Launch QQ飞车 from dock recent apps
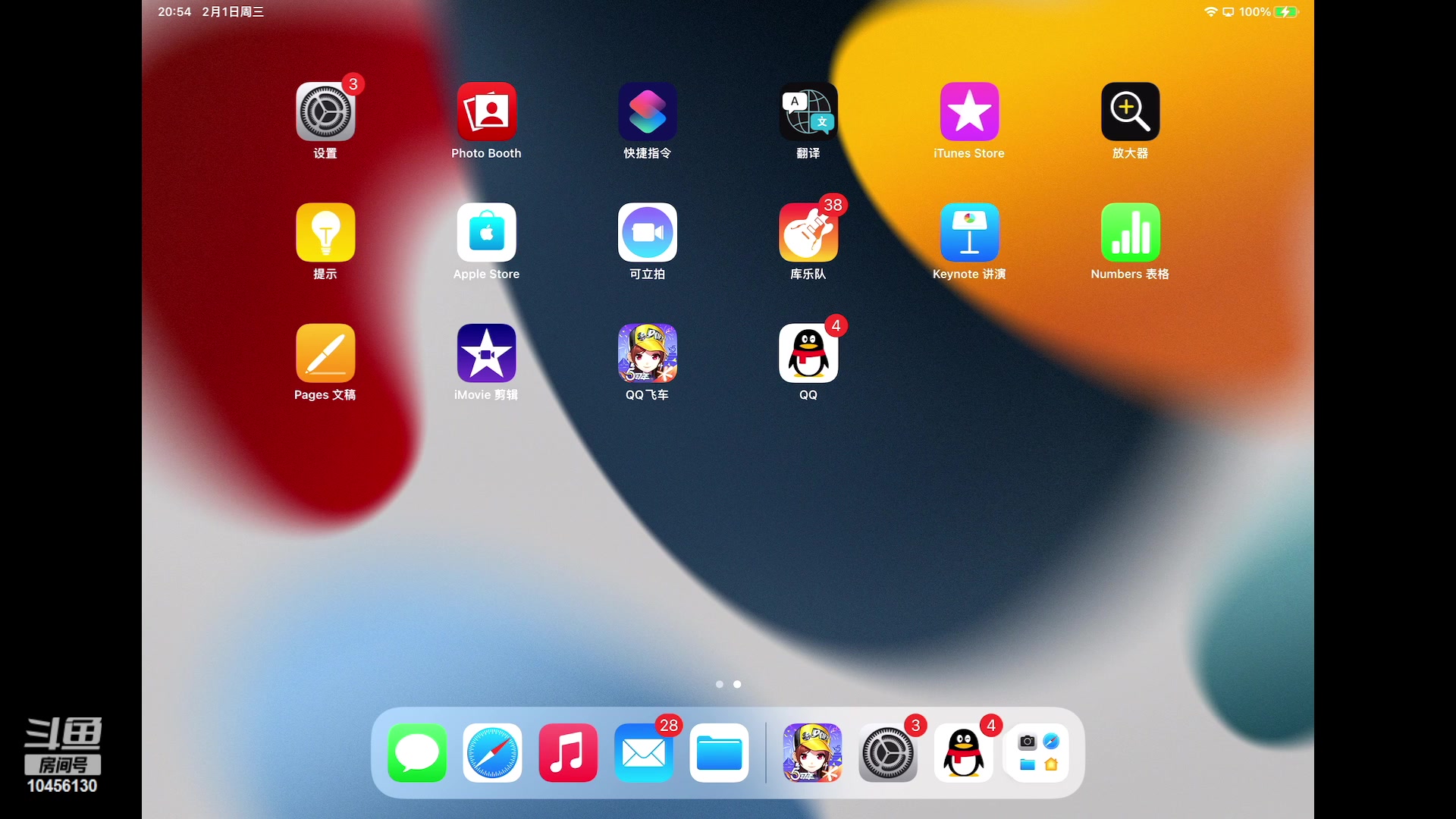 tap(812, 753)
